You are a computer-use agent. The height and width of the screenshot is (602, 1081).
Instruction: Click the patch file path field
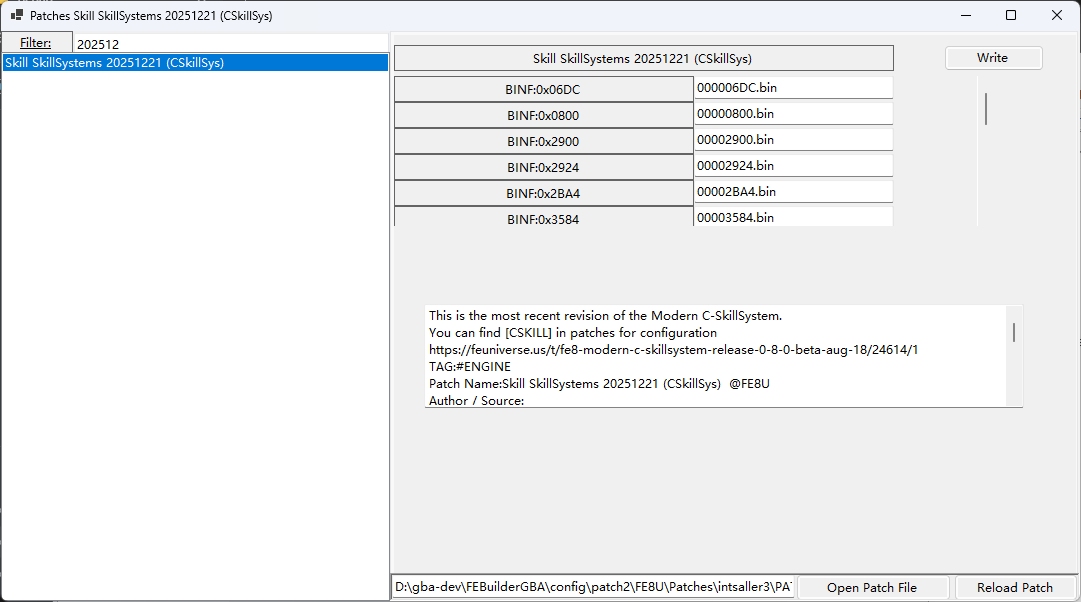click(594, 587)
